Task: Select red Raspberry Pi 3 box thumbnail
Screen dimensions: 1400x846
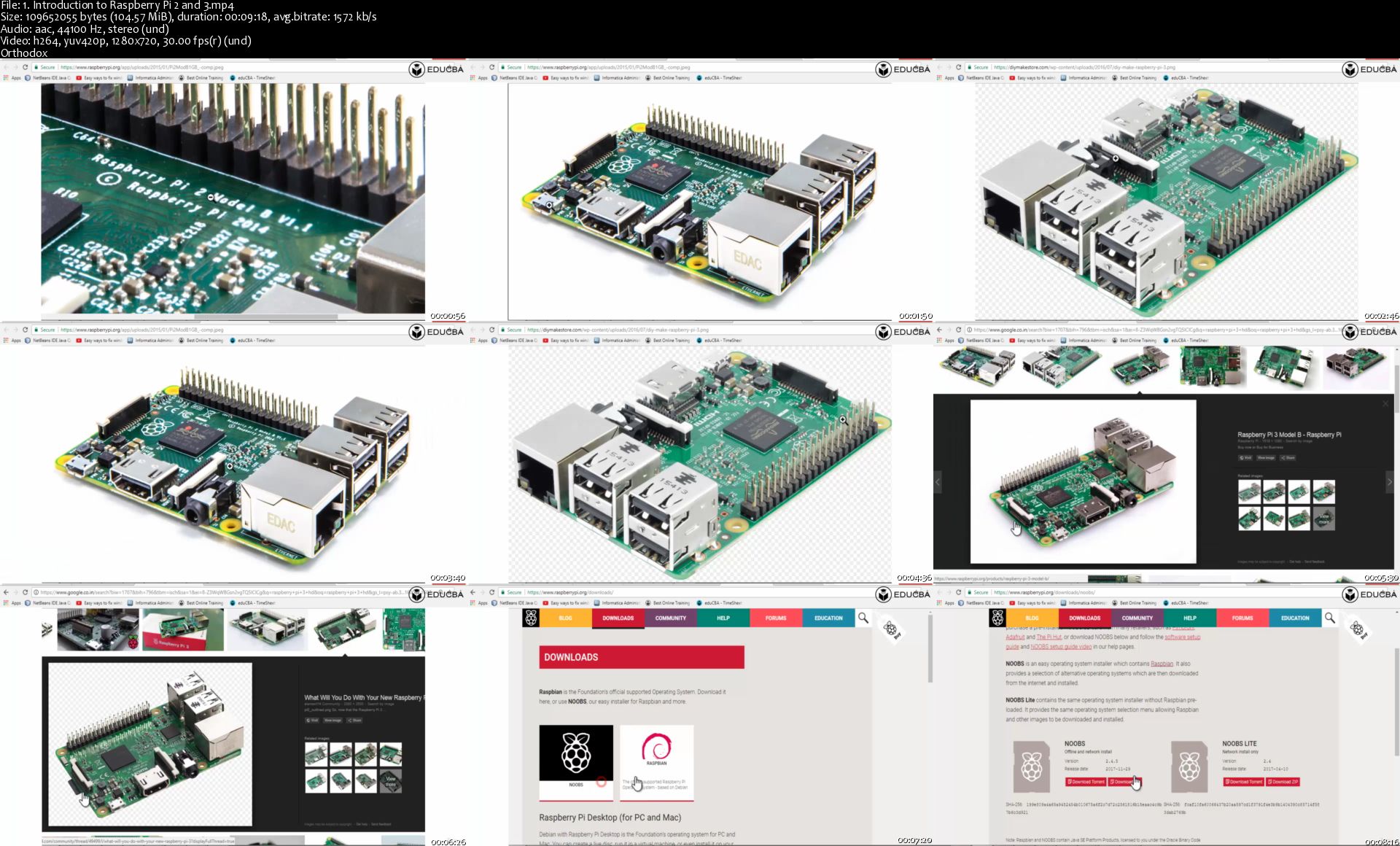Action: 182,629
